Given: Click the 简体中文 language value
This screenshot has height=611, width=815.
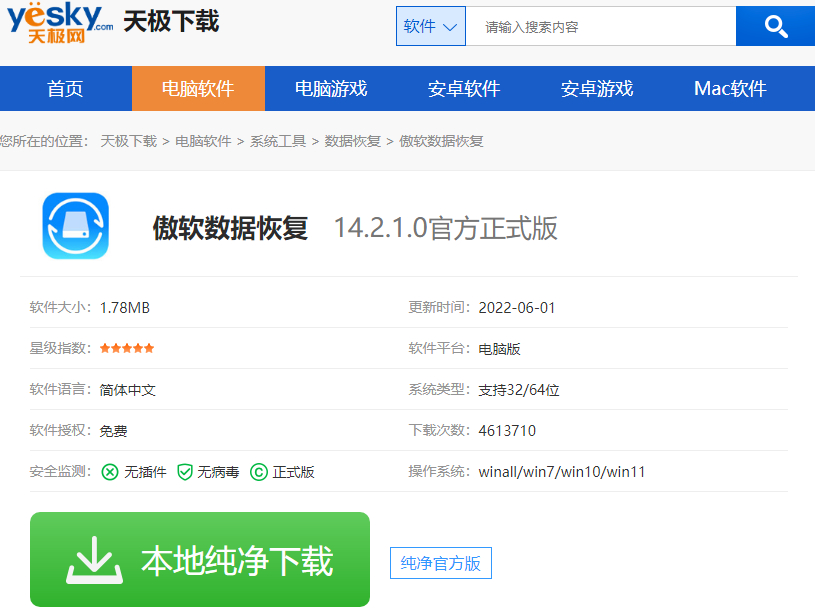Looking at the screenshot, I should [x=128, y=390].
